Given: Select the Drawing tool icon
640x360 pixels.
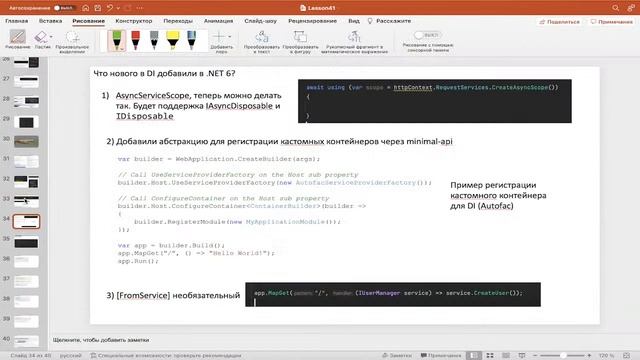Looking at the screenshot, I should click(18, 37).
